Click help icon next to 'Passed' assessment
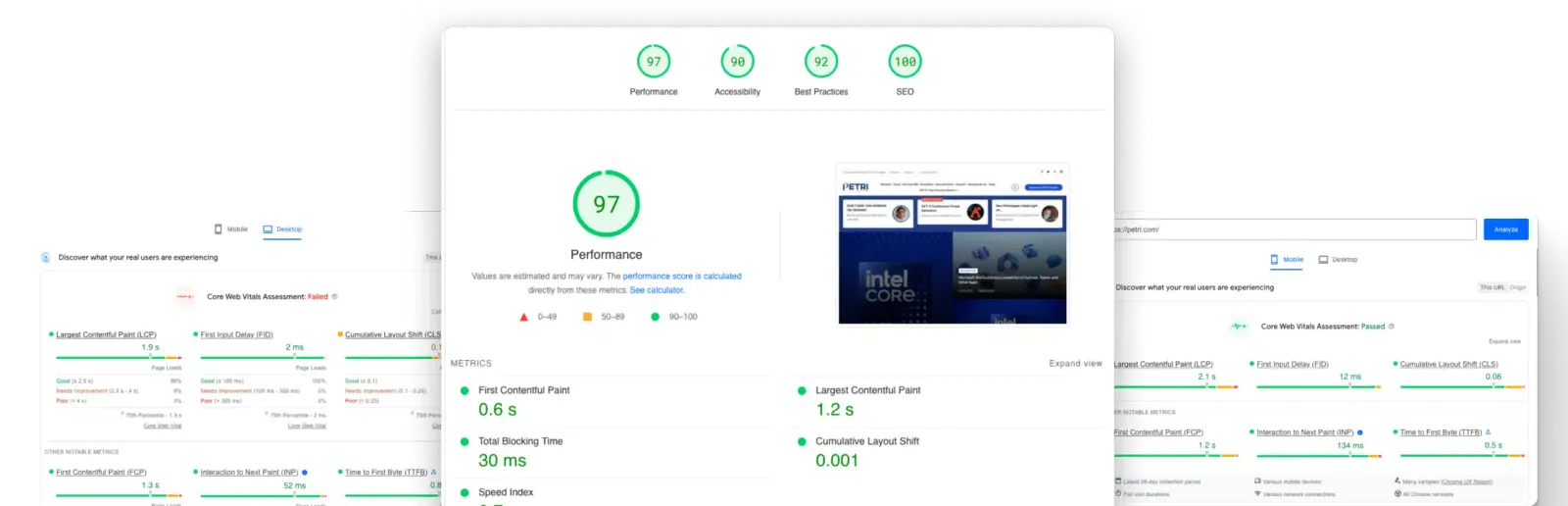1568x506 pixels. (1392, 327)
